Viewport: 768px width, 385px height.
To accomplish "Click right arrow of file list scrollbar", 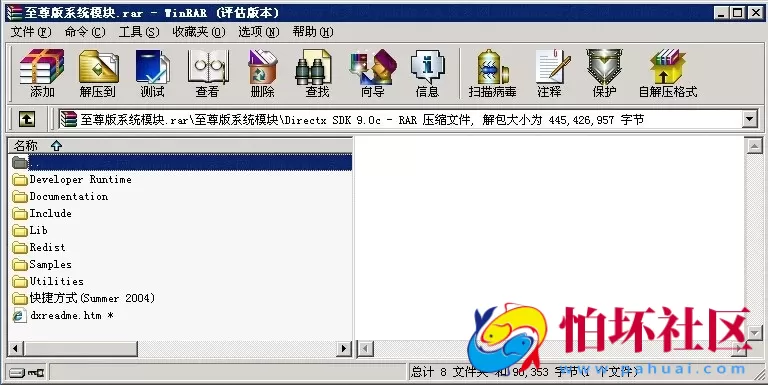I will pyautogui.click(x=344, y=349).
